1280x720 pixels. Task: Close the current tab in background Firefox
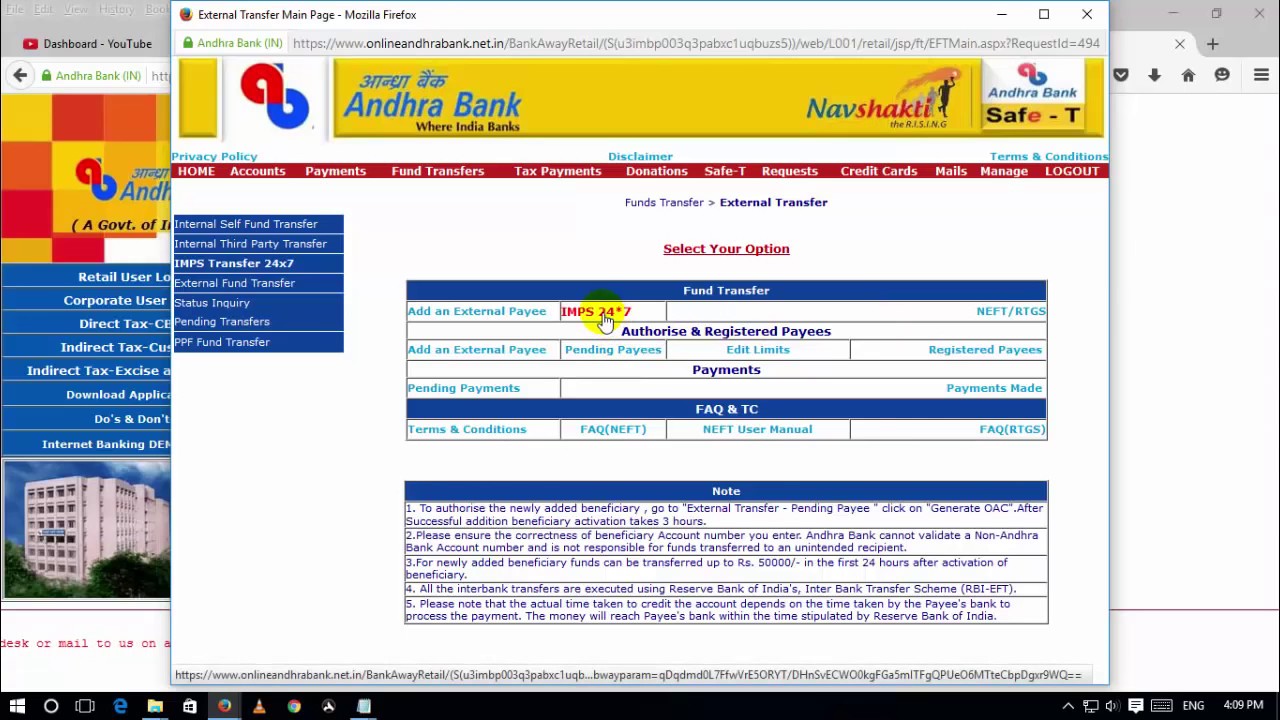tap(1180, 44)
